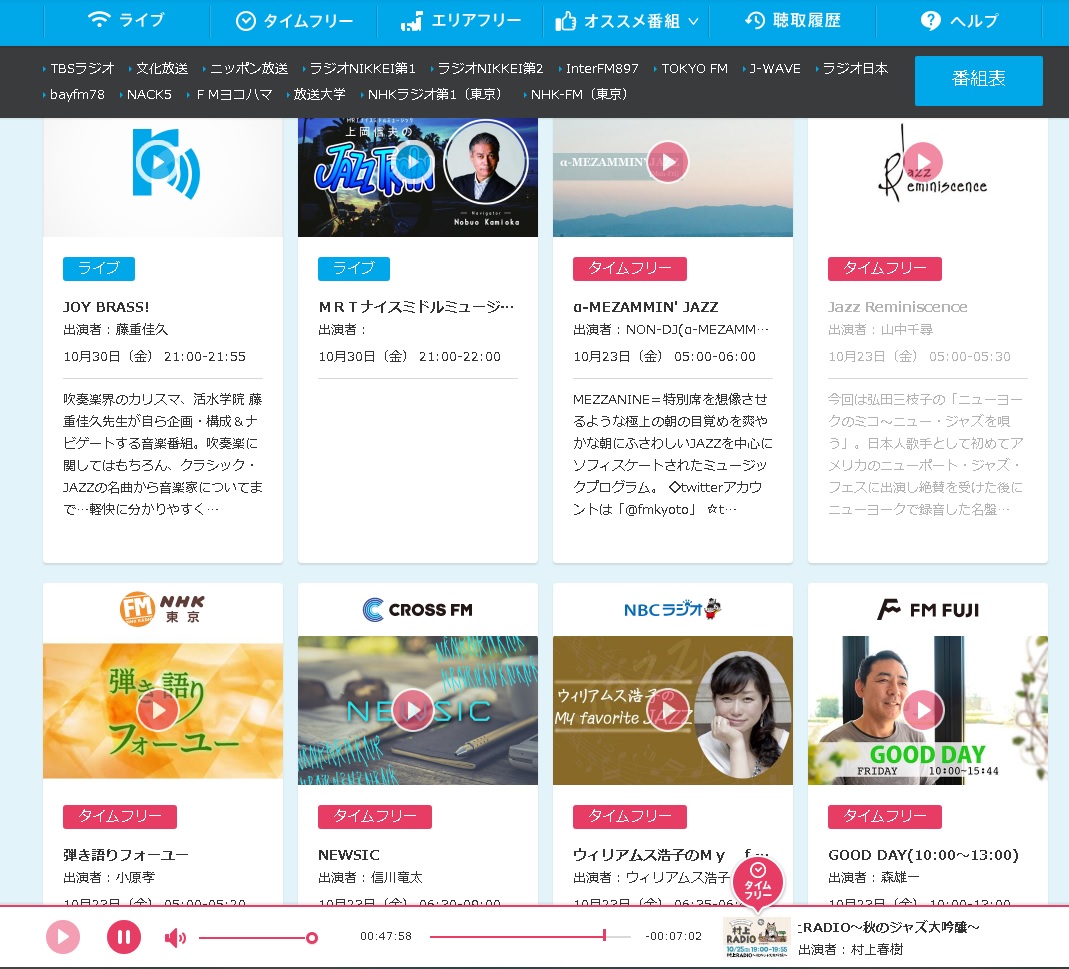Viewport: 1069px width, 969px height.
Task: Pause playback in the player bar
Action: pos(124,937)
